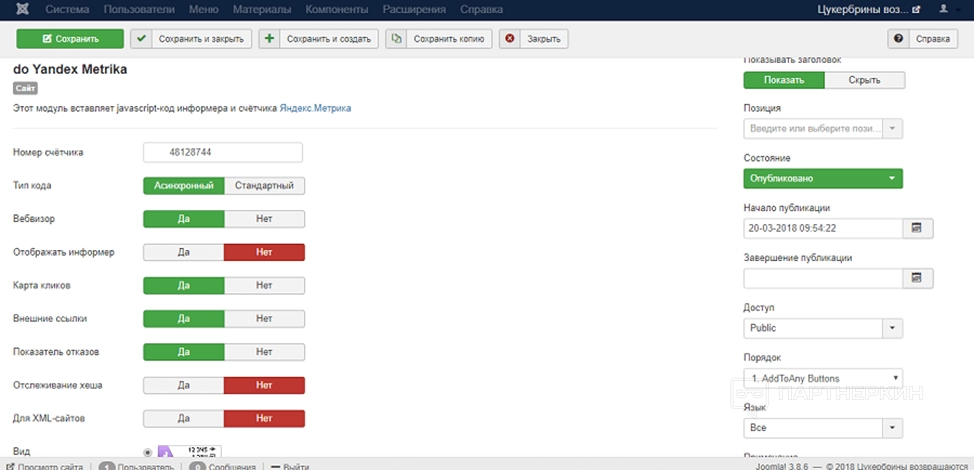Open the Меню menu

click(204, 10)
